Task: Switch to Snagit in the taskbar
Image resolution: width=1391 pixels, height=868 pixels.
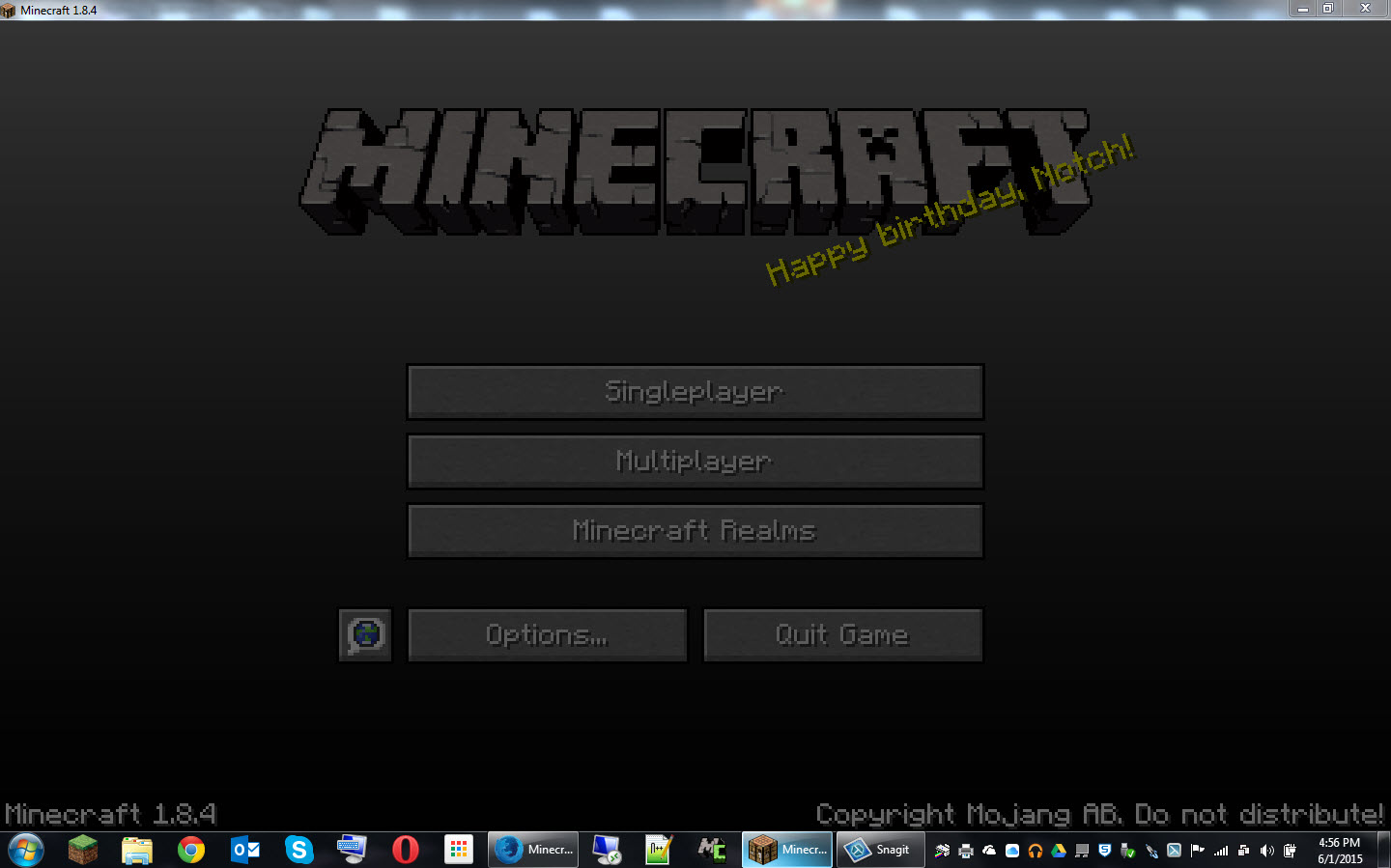Action: coord(879,850)
